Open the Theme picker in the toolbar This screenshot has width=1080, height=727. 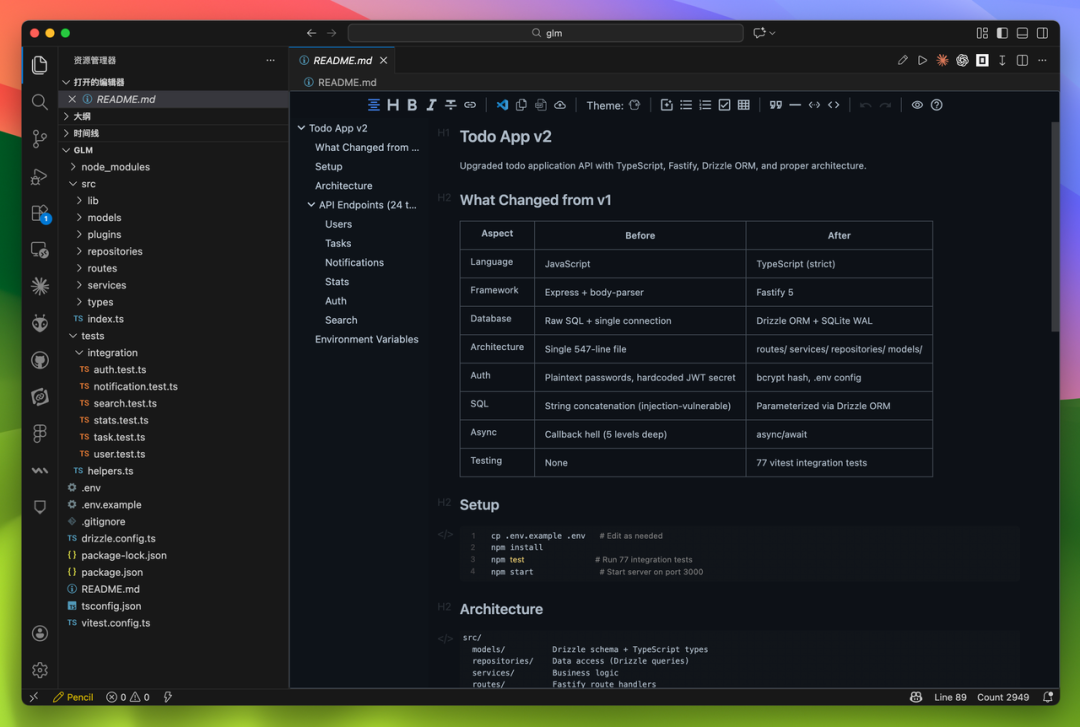coord(634,105)
